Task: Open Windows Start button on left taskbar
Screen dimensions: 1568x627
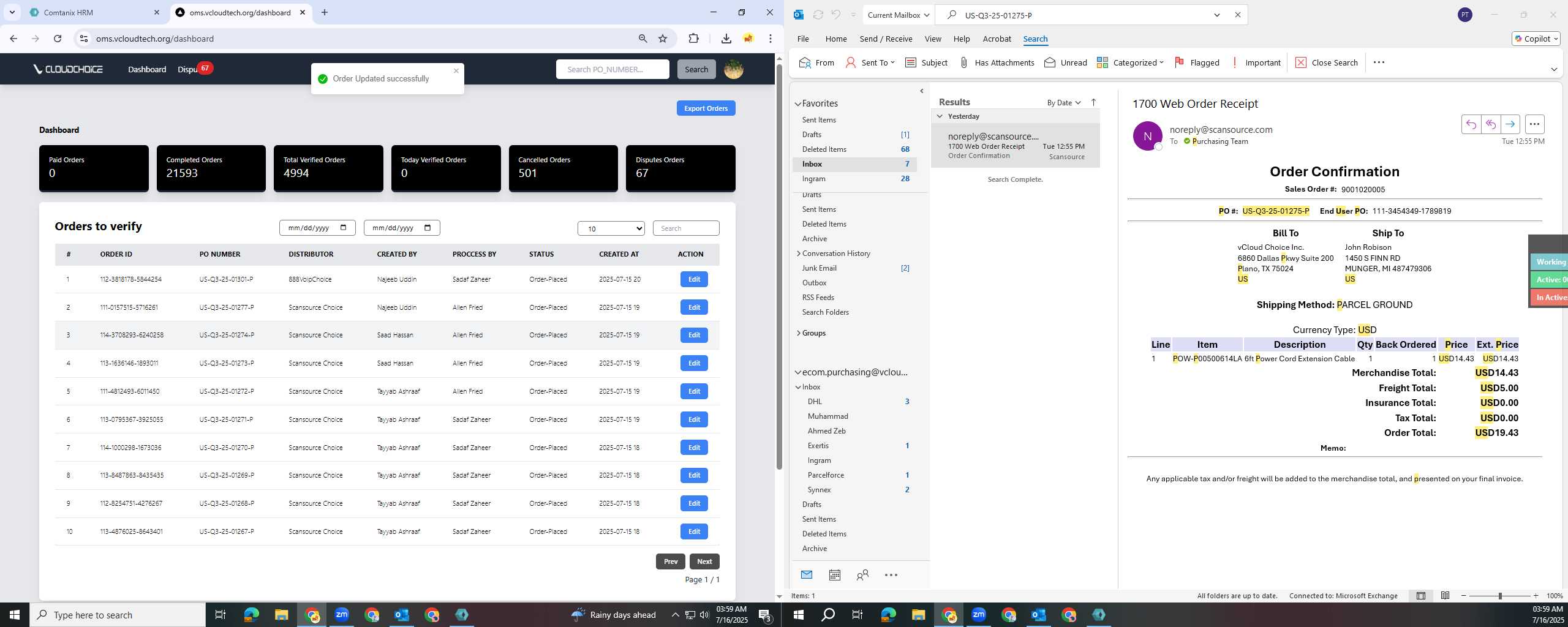Action: pyautogui.click(x=15, y=615)
